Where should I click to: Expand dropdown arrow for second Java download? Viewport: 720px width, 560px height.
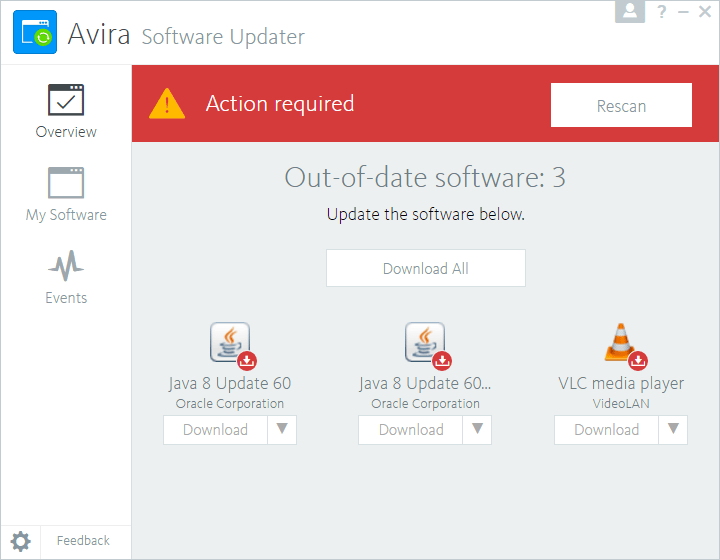click(x=478, y=429)
